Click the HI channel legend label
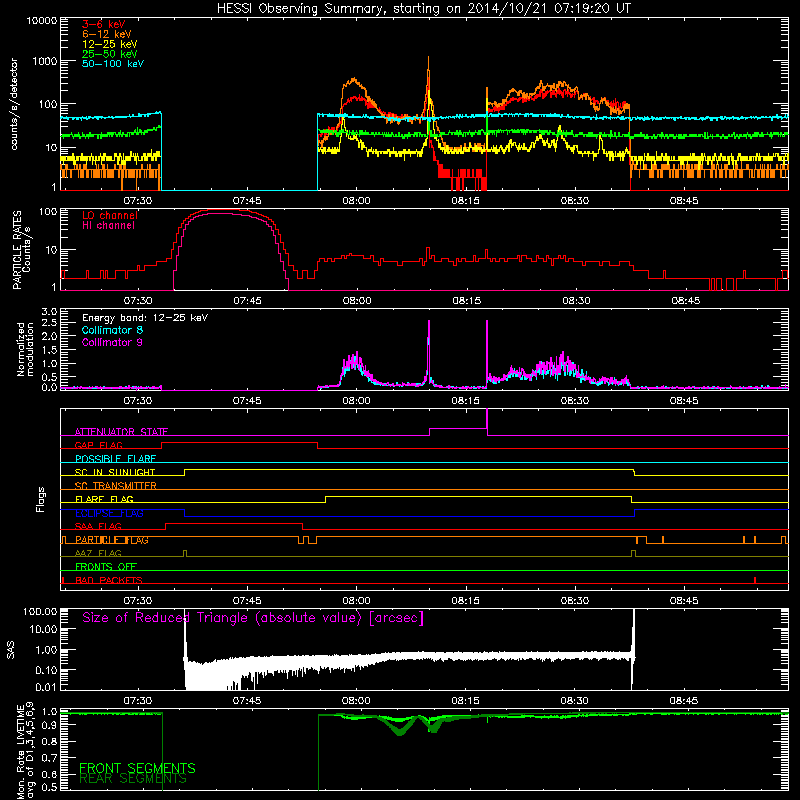This screenshot has height=800, width=800. pyautogui.click(x=108, y=225)
